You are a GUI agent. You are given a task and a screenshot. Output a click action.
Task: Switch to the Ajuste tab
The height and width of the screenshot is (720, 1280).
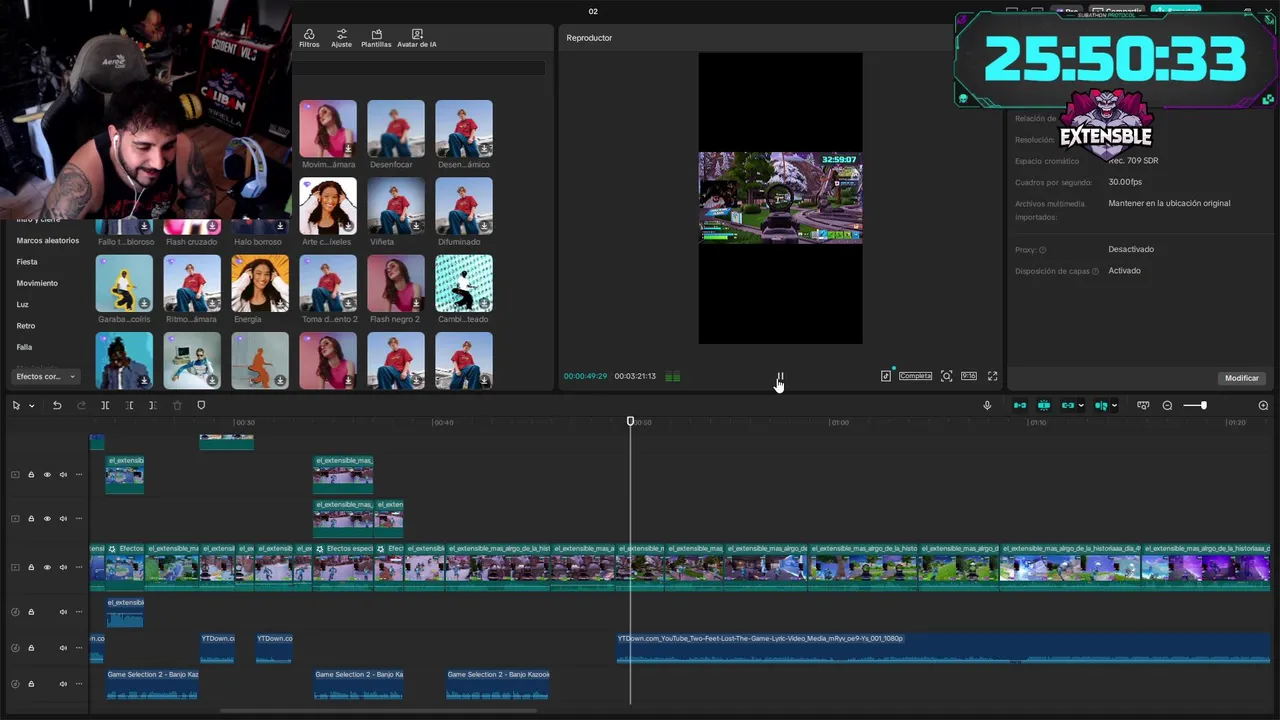pyautogui.click(x=342, y=38)
